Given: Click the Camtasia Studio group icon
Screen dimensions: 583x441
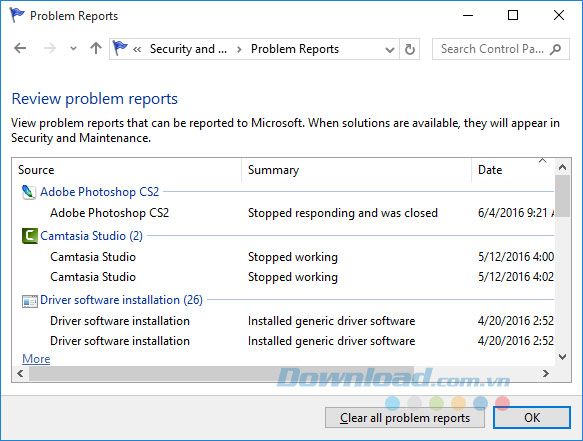Looking at the screenshot, I should (30, 236).
